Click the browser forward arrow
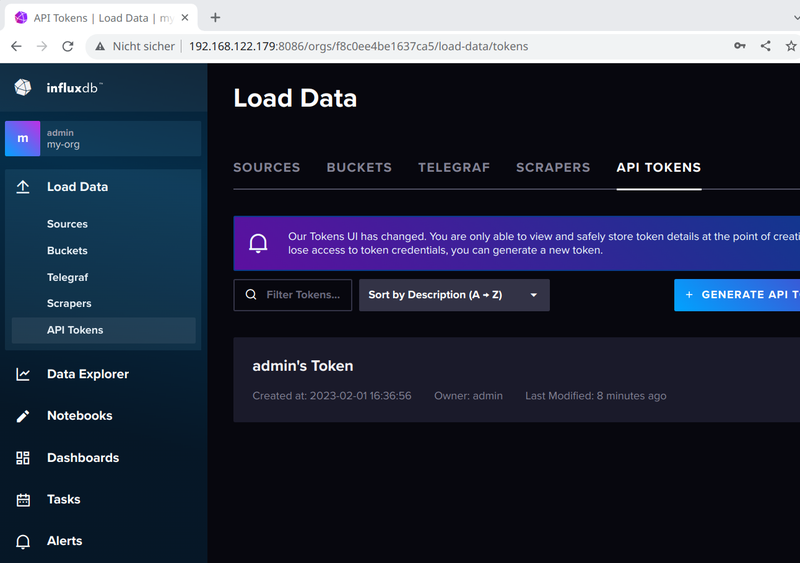Viewport: 800px width, 563px height. click(42, 46)
